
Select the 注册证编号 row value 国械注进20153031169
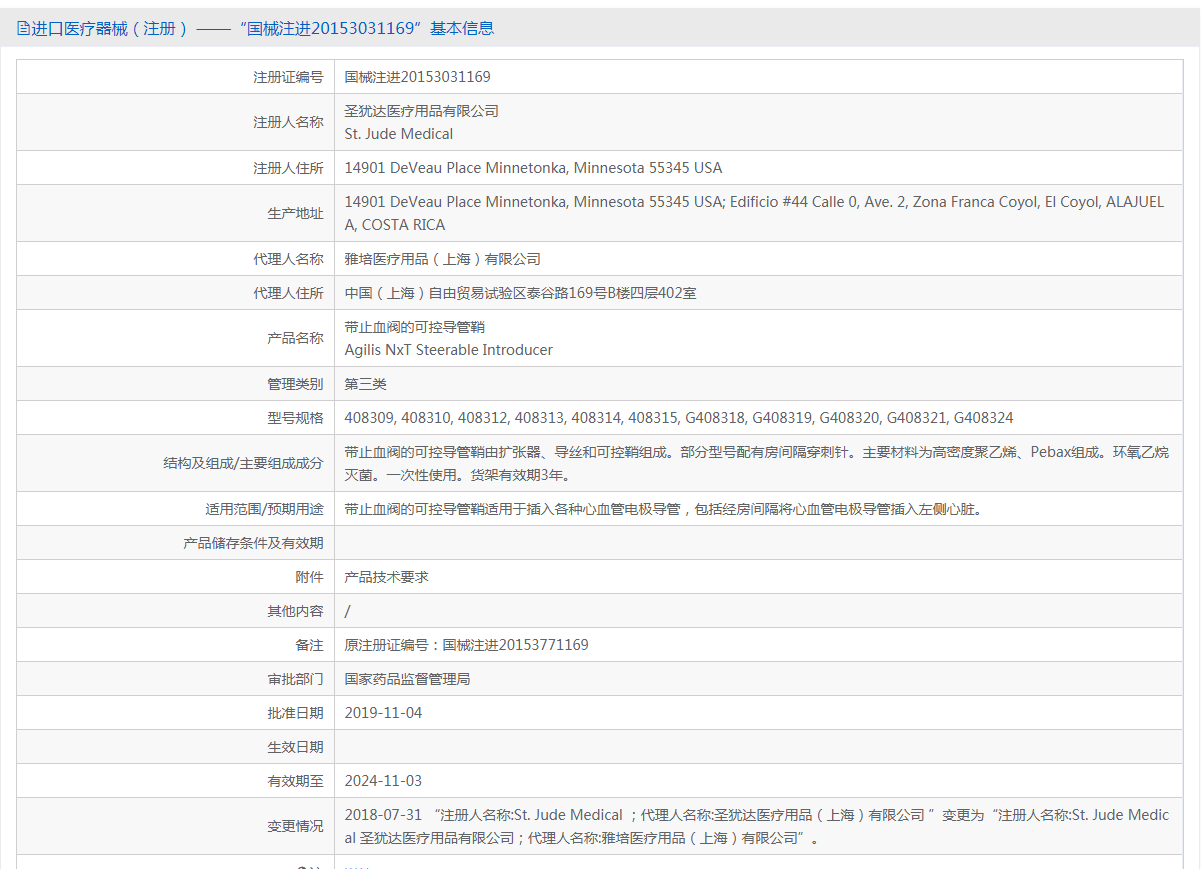(x=418, y=77)
